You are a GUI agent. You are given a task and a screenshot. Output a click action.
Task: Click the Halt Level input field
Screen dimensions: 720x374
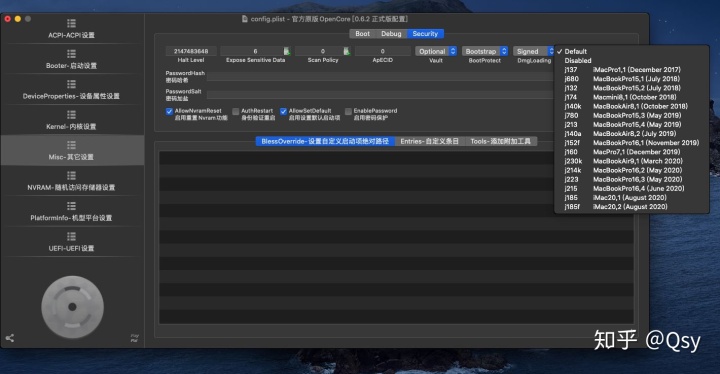click(x=191, y=51)
